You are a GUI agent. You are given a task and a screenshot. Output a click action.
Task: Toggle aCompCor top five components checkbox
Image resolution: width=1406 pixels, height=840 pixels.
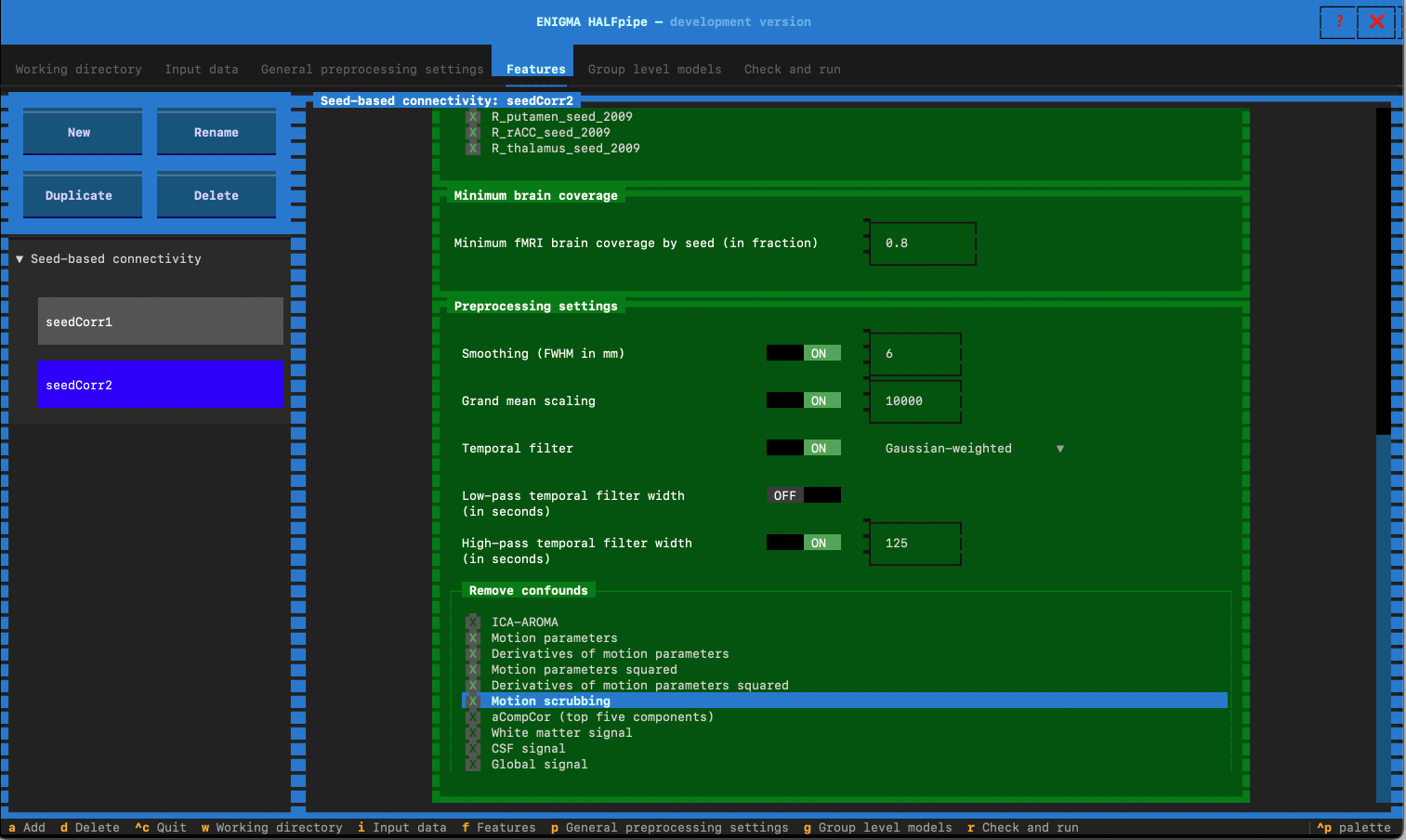473,717
